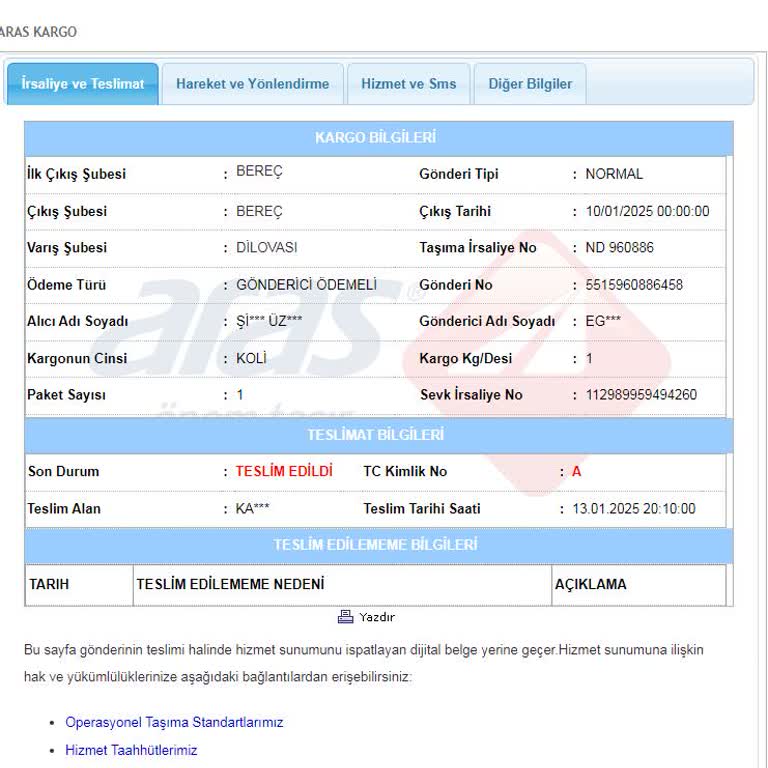
Task: Click the Gönderi No 5515960886458
Action: 634,285
